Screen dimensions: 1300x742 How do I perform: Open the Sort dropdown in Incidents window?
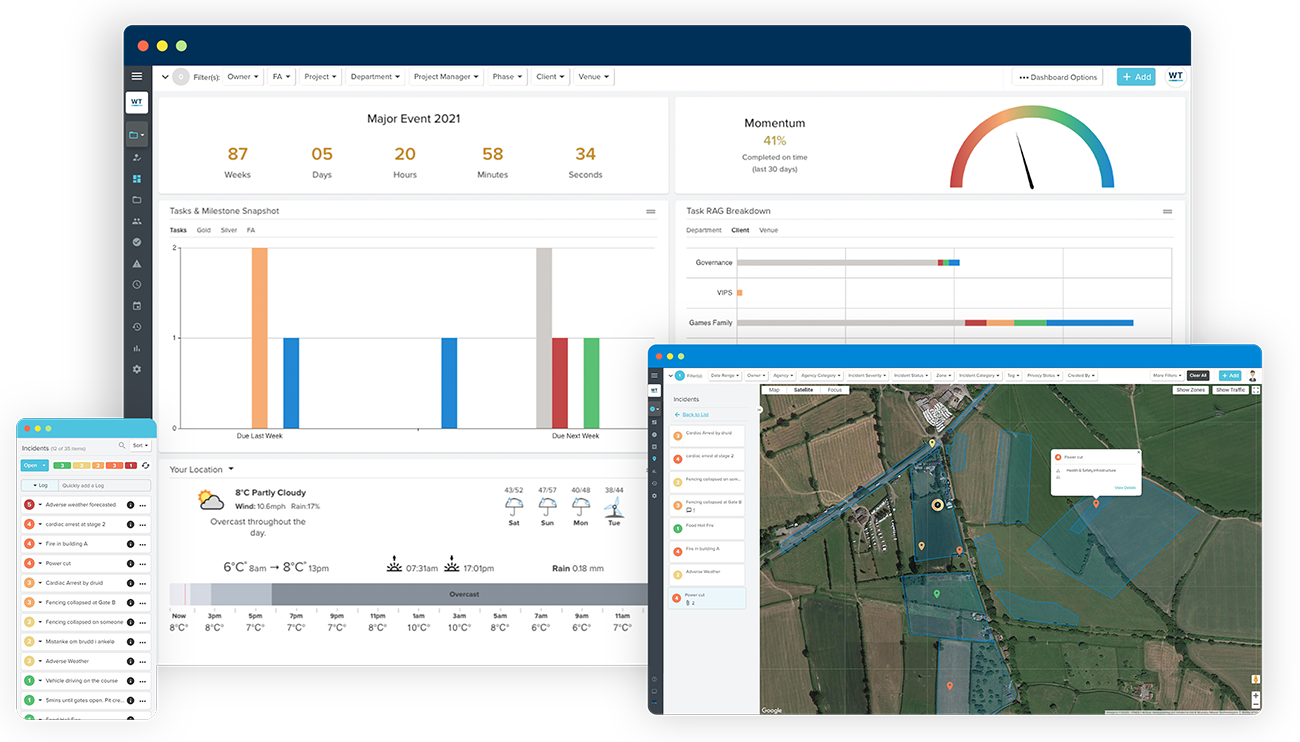[x=141, y=446]
